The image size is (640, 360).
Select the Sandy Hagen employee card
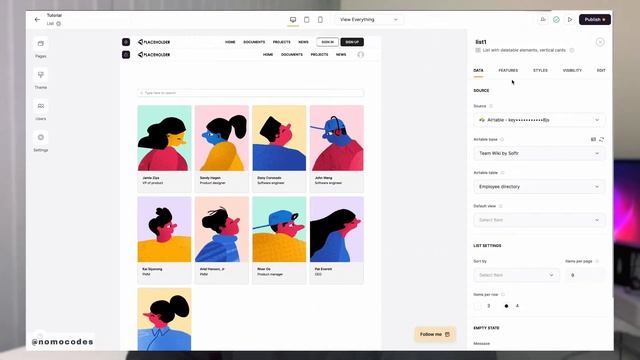(222, 149)
